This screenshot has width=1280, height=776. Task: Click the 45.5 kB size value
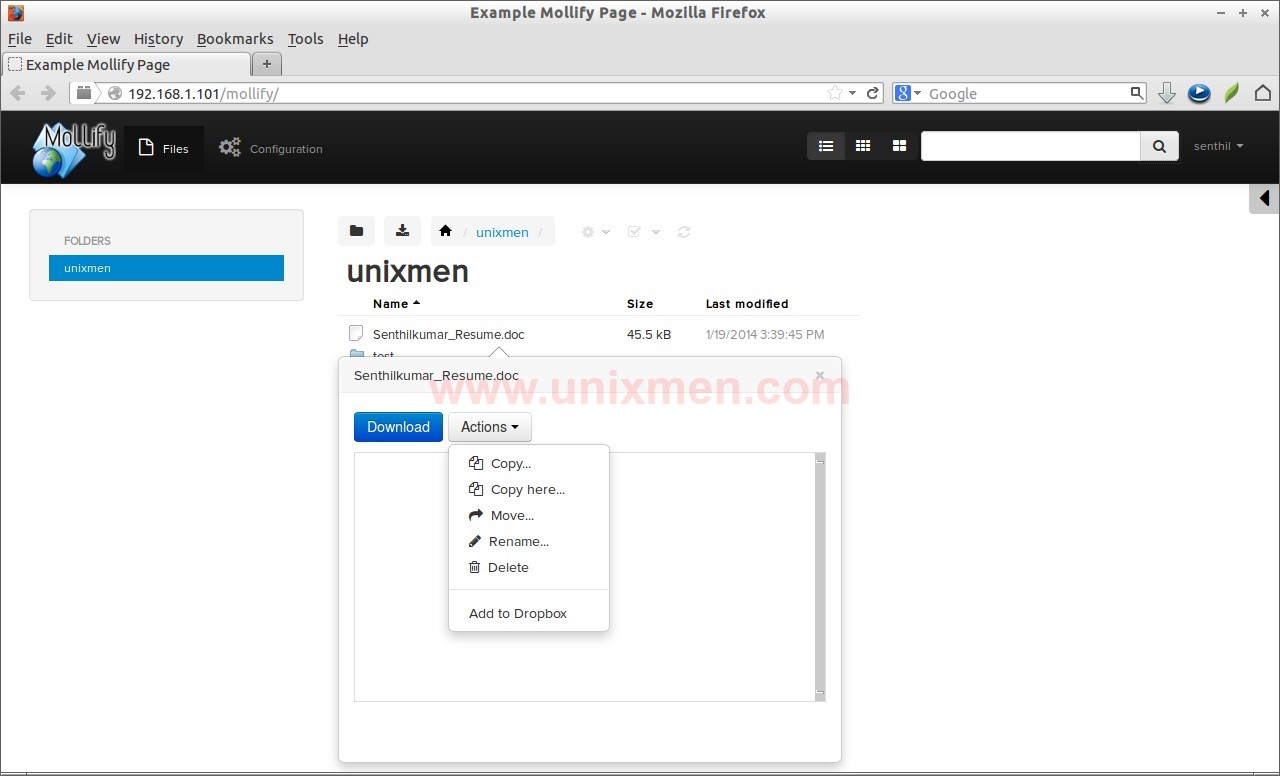coord(649,334)
